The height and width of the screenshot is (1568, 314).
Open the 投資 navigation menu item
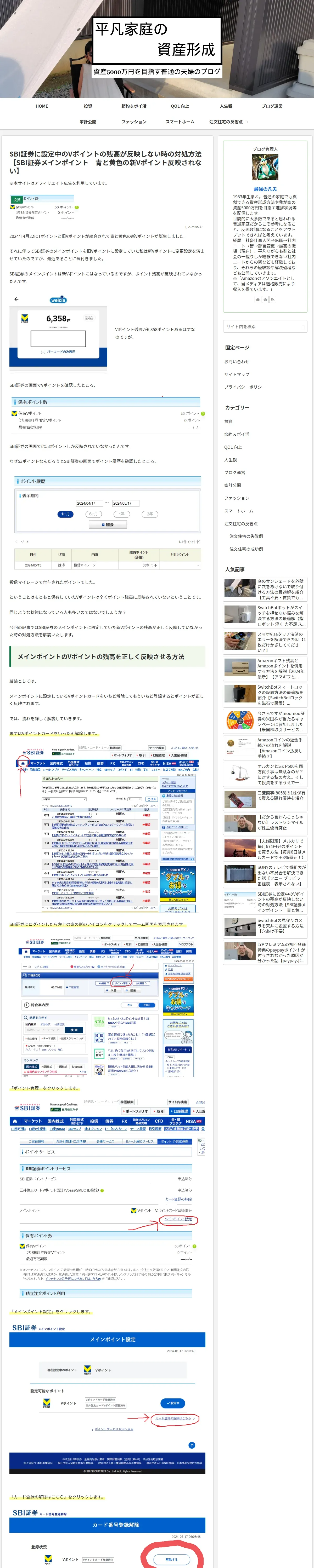click(x=88, y=106)
